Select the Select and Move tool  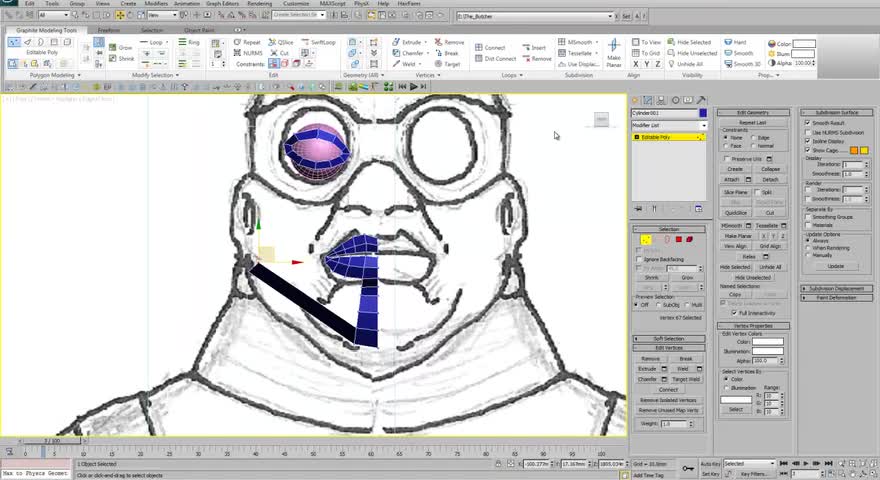point(120,15)
